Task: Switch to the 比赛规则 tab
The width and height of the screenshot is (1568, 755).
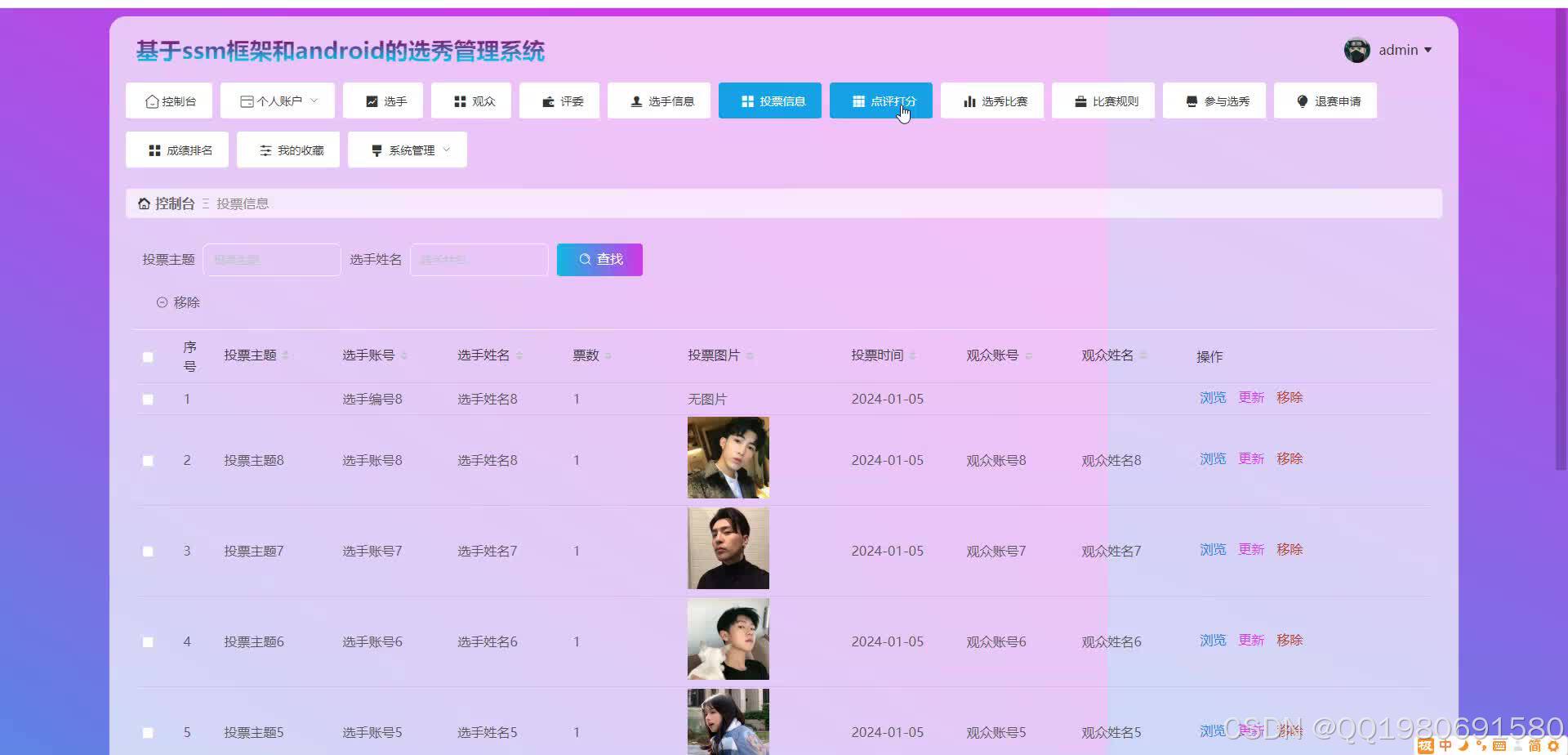Action: click(1103, 101)
